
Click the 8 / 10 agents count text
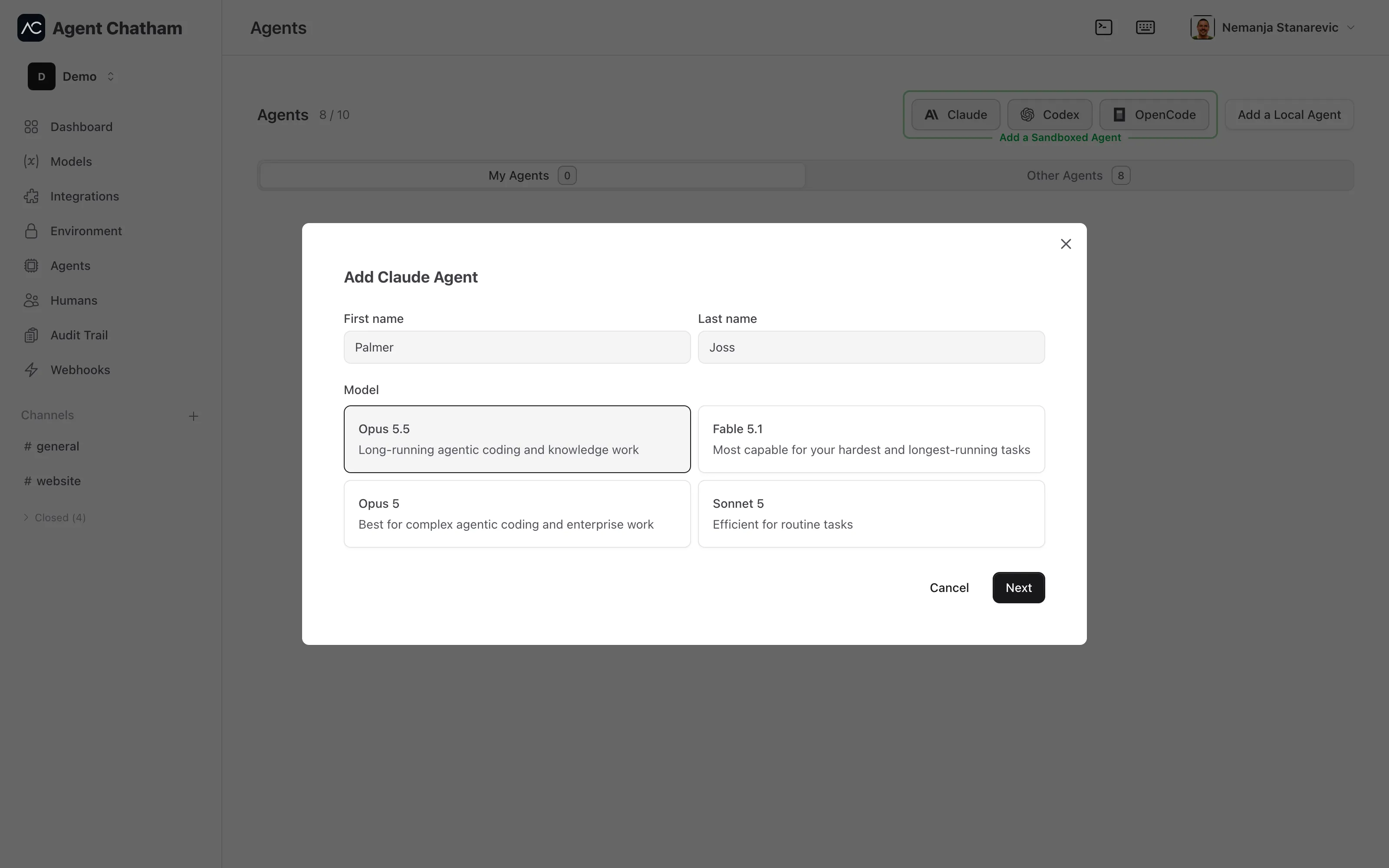[335, 115]
